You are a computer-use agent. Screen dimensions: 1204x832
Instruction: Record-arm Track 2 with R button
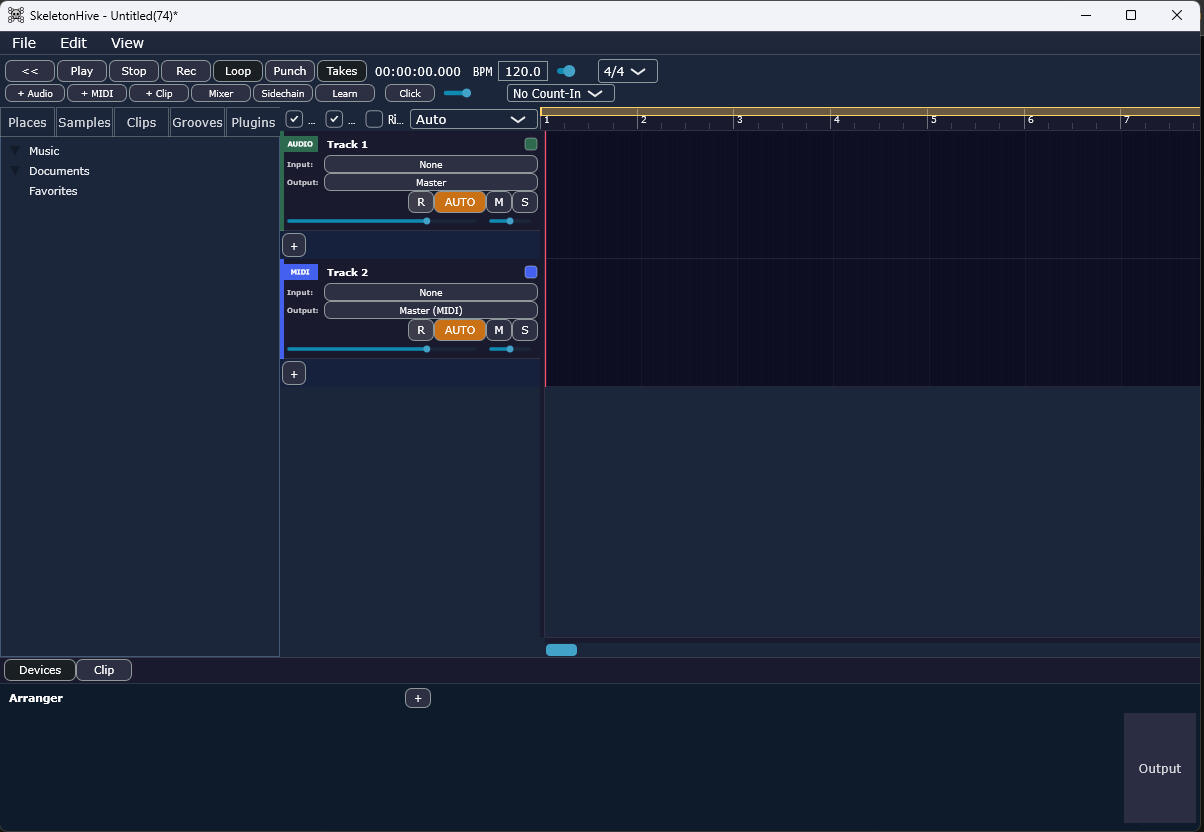click(421, 330)
